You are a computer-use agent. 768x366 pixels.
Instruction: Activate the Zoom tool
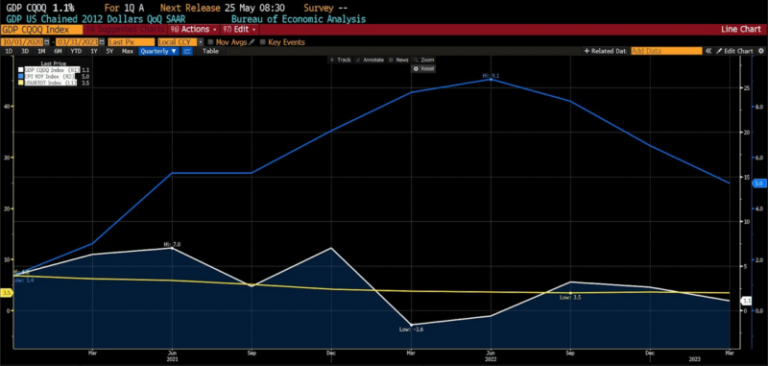424,60
